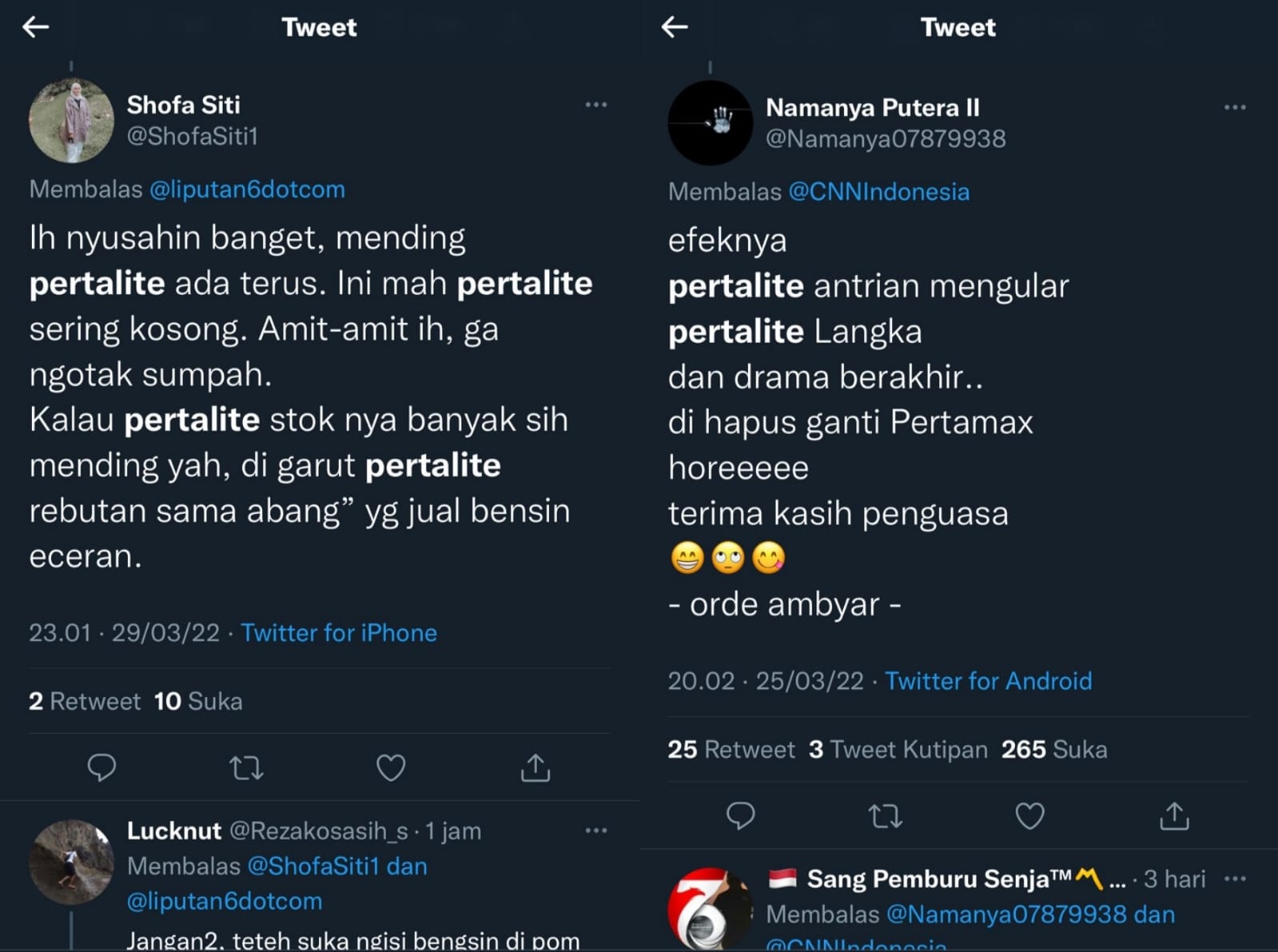This screenshot has height=952, width=1278.
Task: View the 25 Retweet list
Action: click(x=731, y=750)
